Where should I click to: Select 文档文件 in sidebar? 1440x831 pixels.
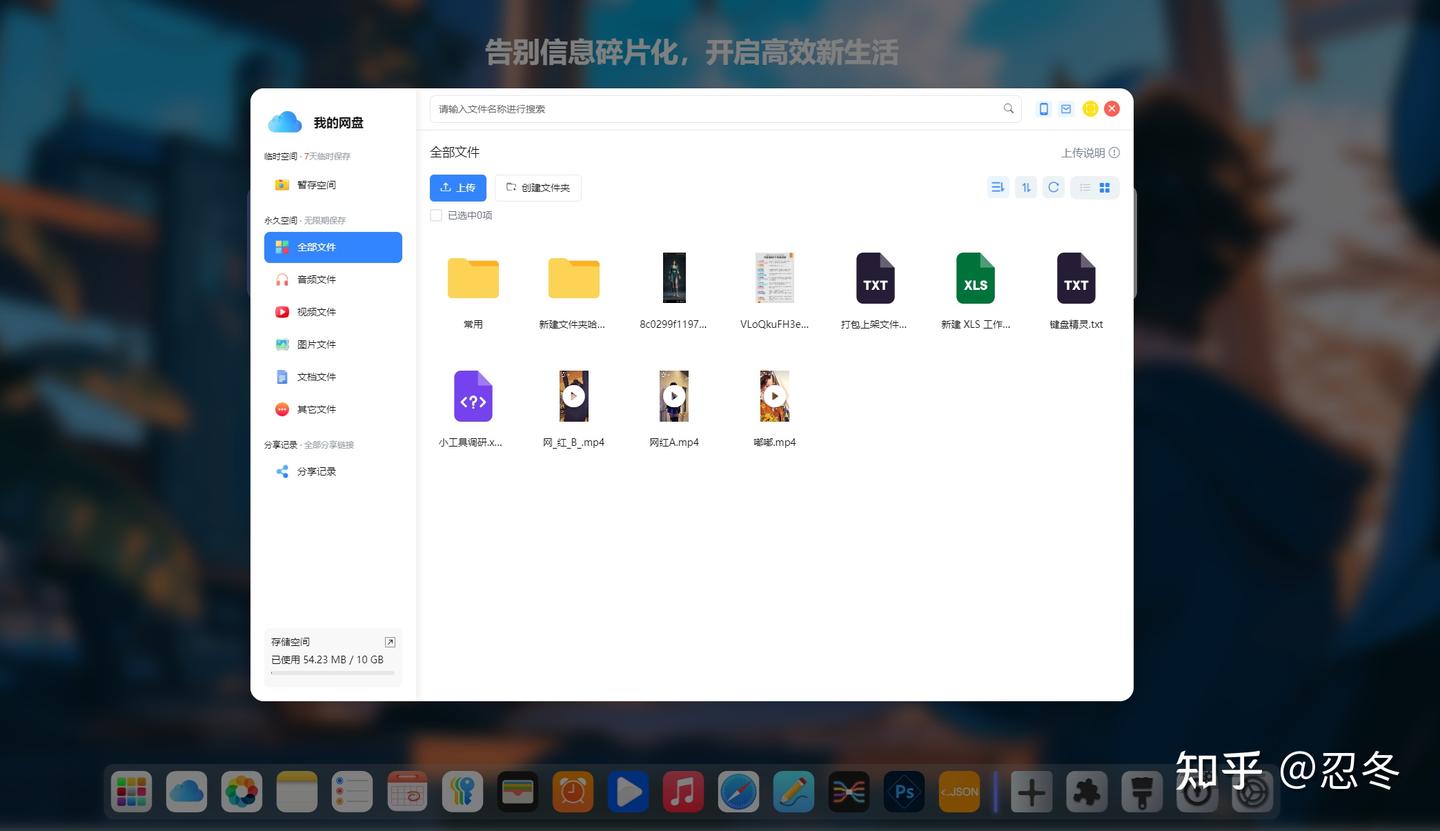(x=333, y=377)
